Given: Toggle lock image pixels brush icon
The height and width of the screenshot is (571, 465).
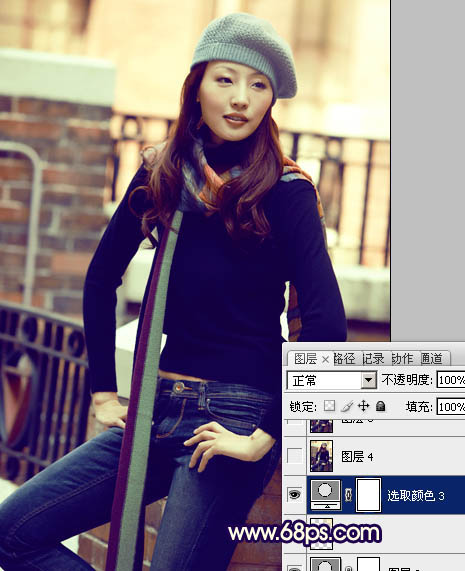Looking at the screenshot, I should tap(347, 406).
